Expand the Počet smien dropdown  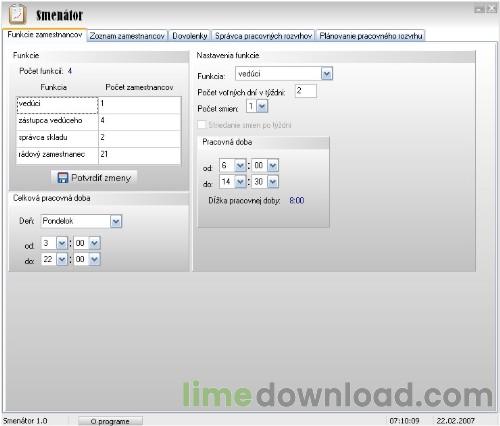click(x=262, y=107)
